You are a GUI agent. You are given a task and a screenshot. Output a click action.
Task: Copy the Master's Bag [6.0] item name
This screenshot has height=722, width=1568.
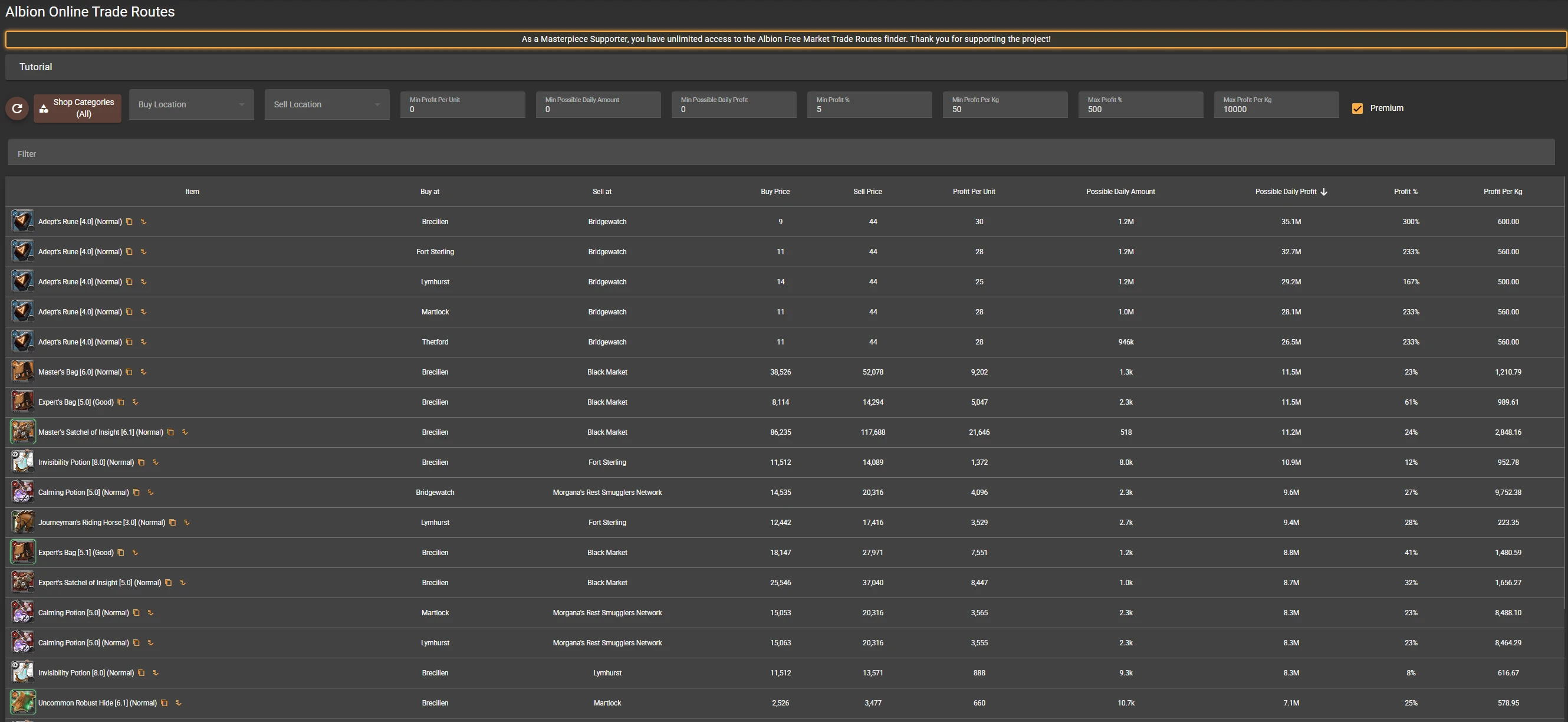coord(129,372)
